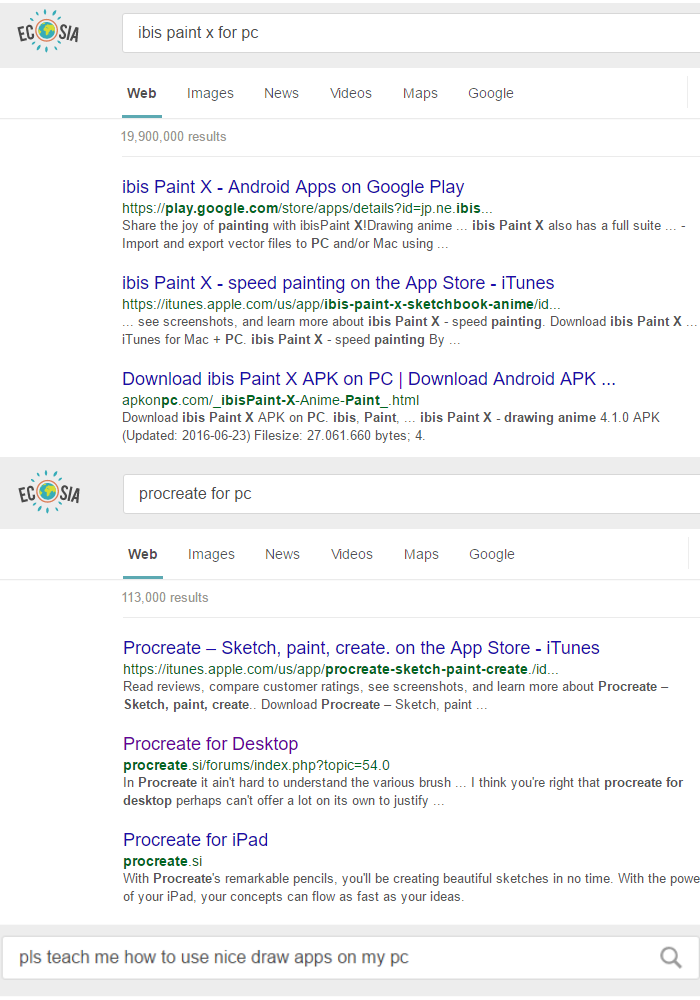Click the Ecosia logo beside the procreate search

click(x=48, y=493)
